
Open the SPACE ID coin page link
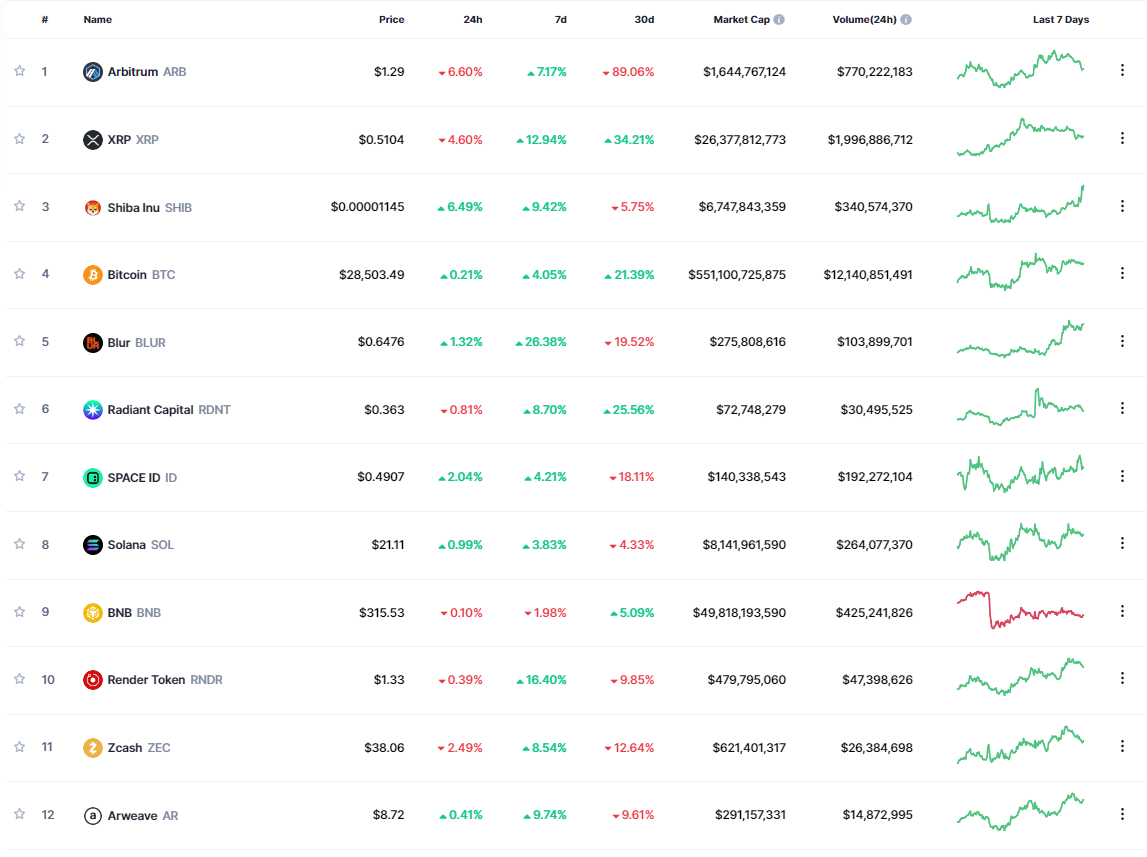click(x=134, y=478)
